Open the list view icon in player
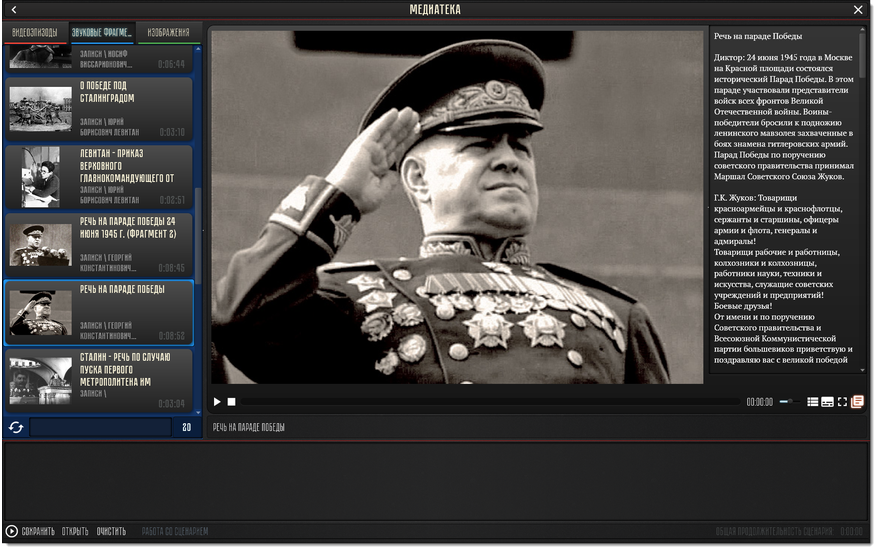Image resolution: width=880 pixels, height=550 pixels. point(812,402)
